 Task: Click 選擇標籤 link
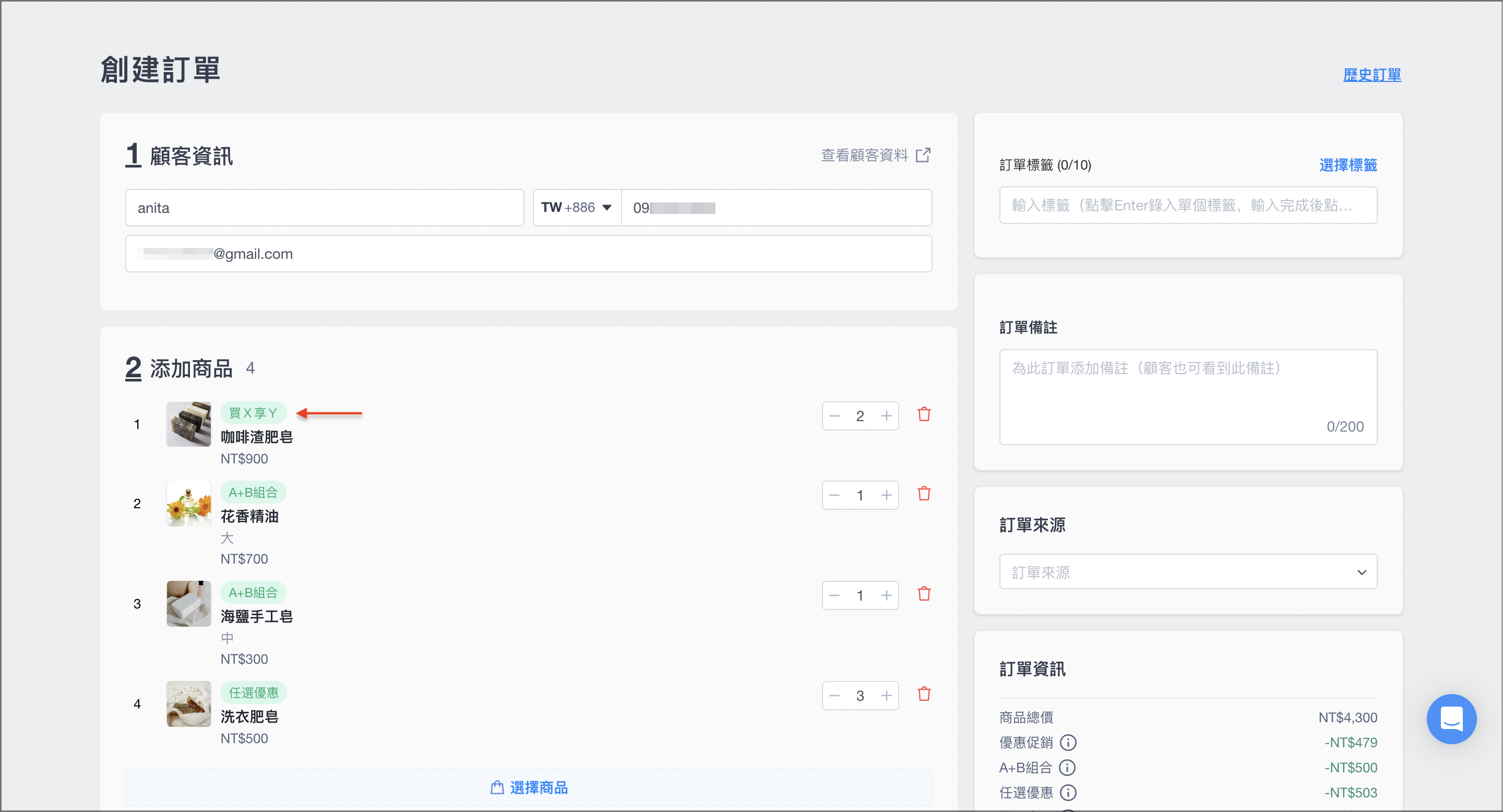coord(1348,165)
